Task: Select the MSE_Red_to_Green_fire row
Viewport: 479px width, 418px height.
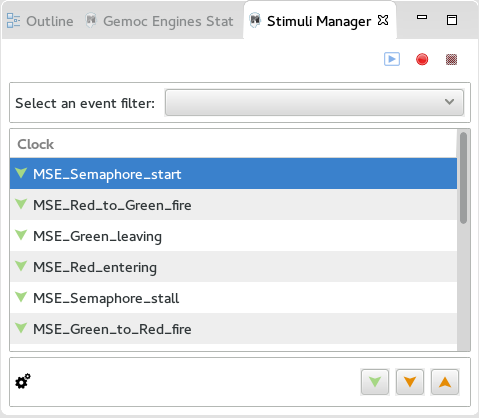Action: pyautogui.click(x=233, y=205)
